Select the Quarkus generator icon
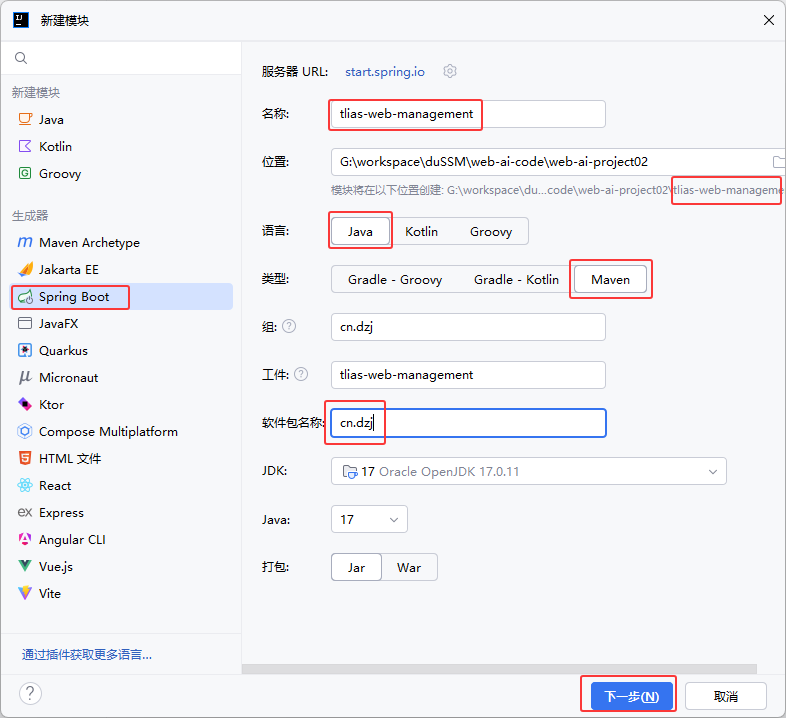Screen dimensions: 786x718 [x=25, y=351]
